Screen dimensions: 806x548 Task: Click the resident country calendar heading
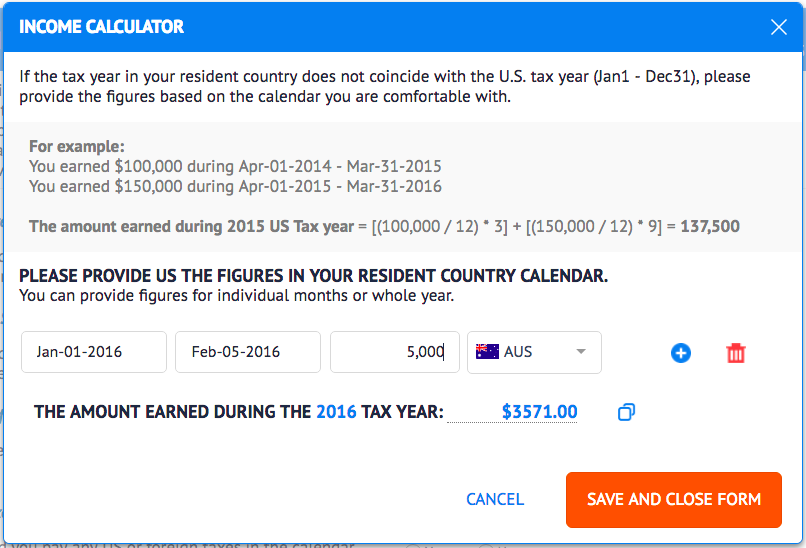[x=313, y=276]
